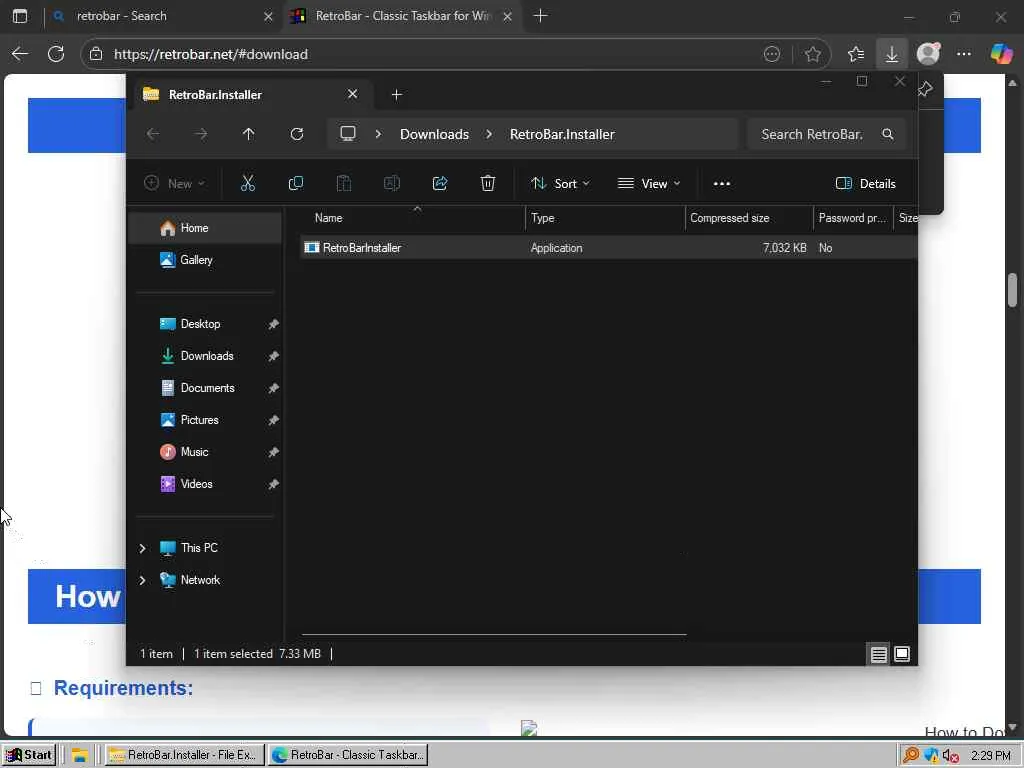Select Home in the navigation pane
The height and width of the screenshot is (768, 1024).
tap(206, 228)
